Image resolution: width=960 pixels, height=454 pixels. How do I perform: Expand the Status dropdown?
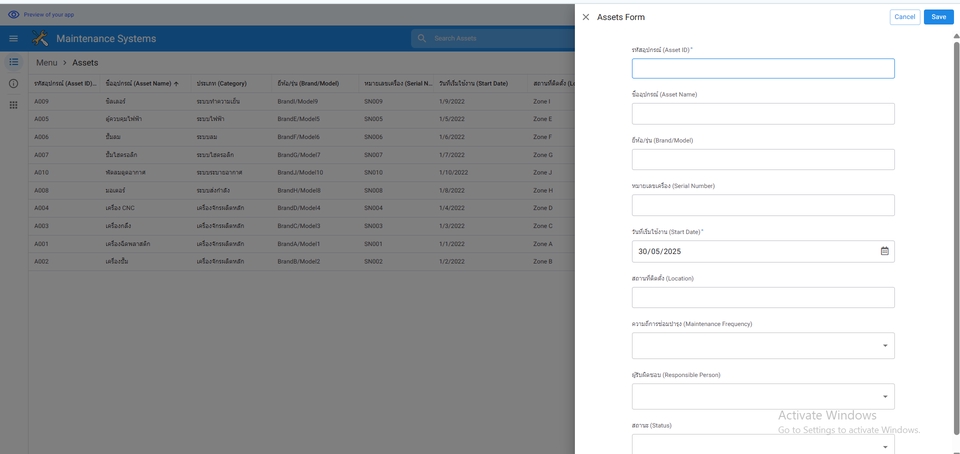[x=763, y=445]
